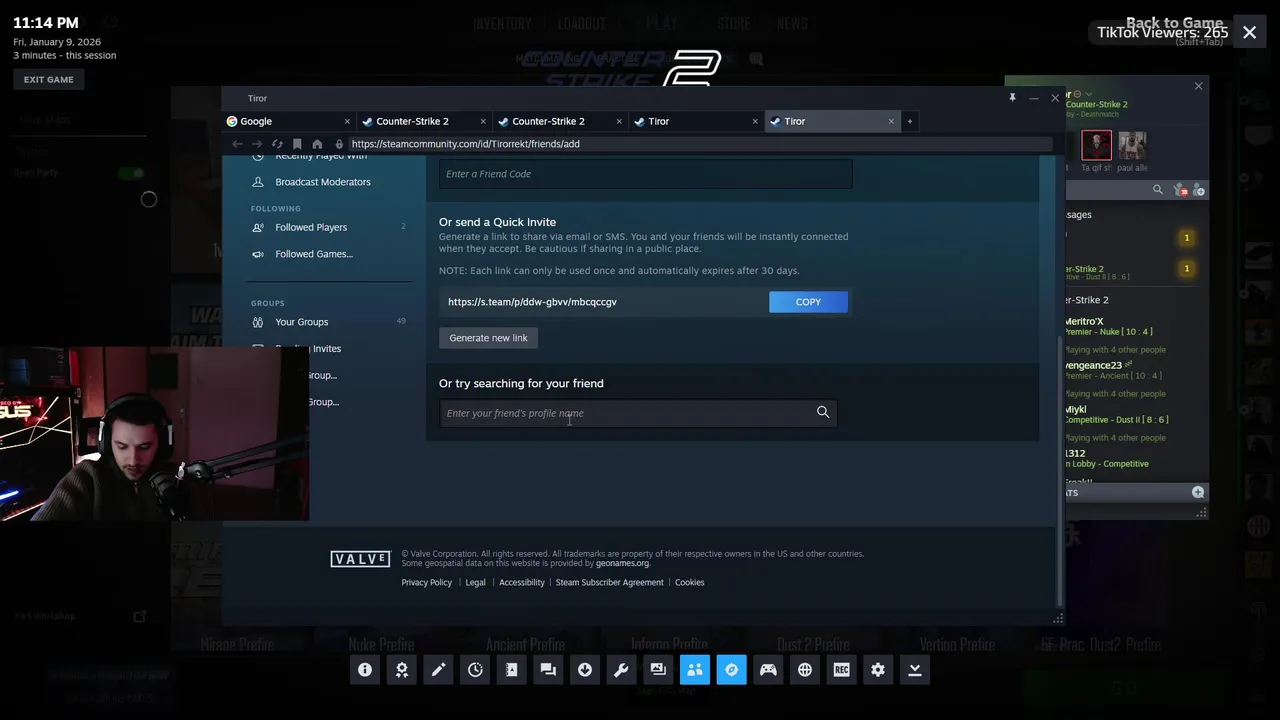Open the wrench Workshop icon
1280x720 pixels.
[x=621, y=670]
